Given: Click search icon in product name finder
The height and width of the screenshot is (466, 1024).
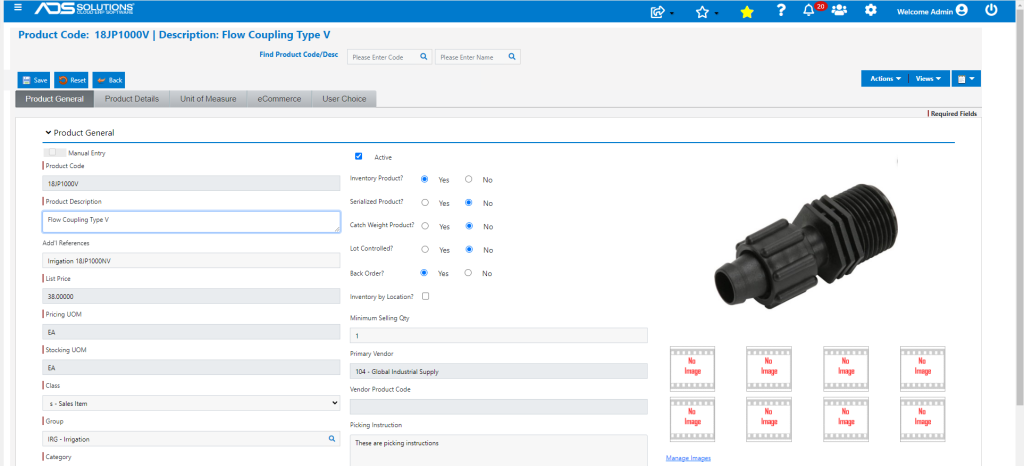Looking at the screenshot, I should coord(512,57).
